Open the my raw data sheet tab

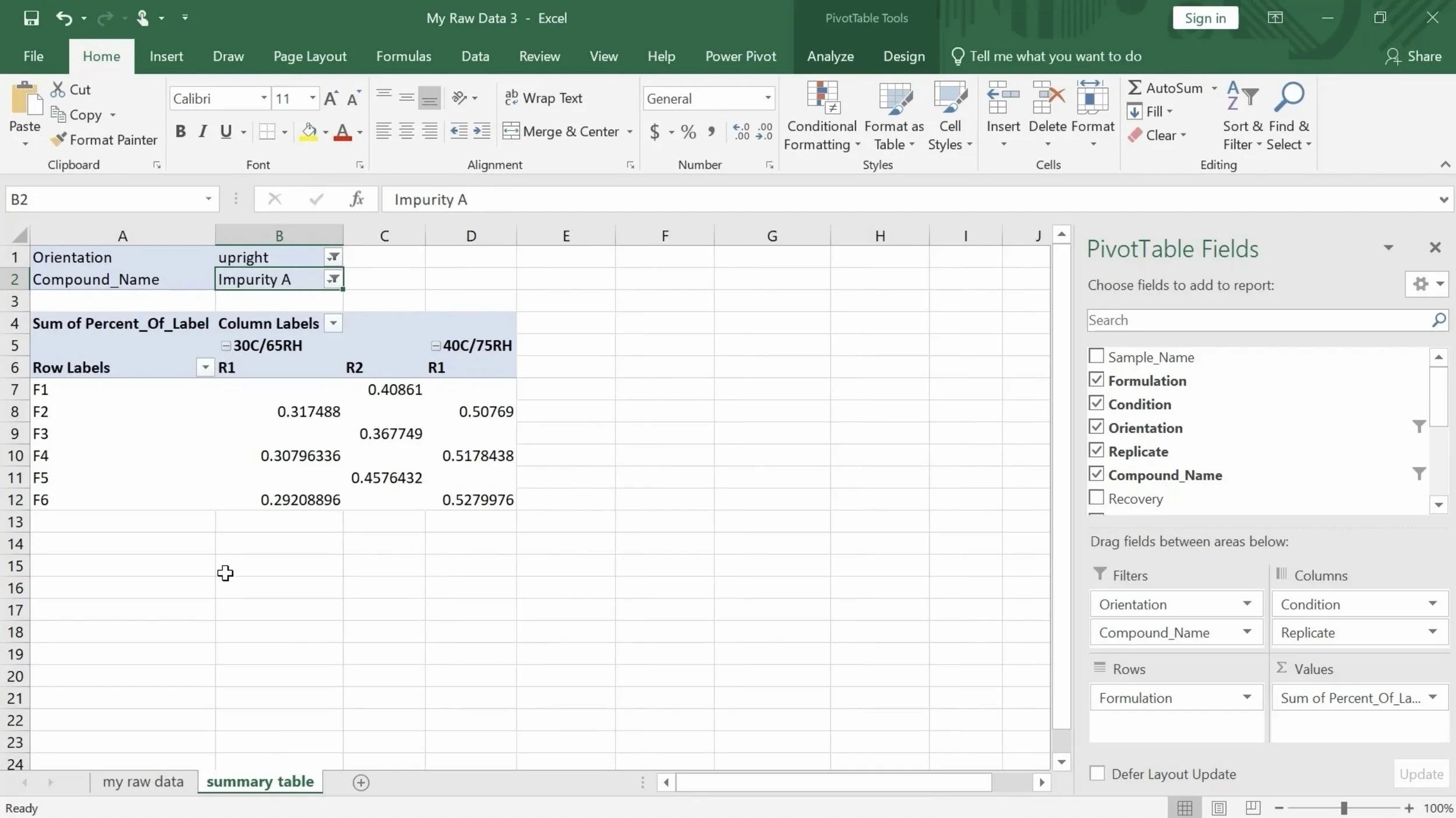point(143,782)
